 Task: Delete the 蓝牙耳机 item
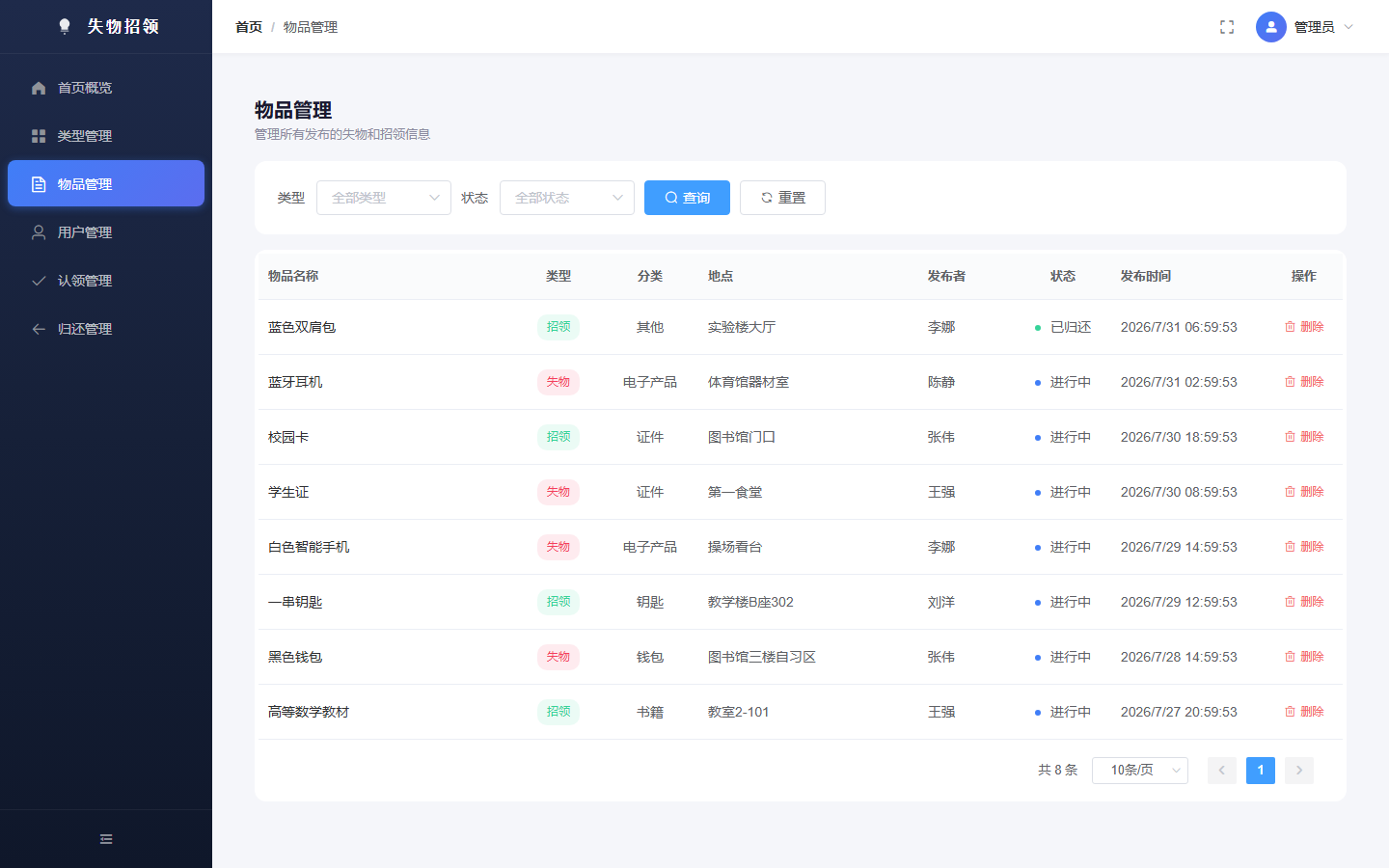(x=1304, y=382)
